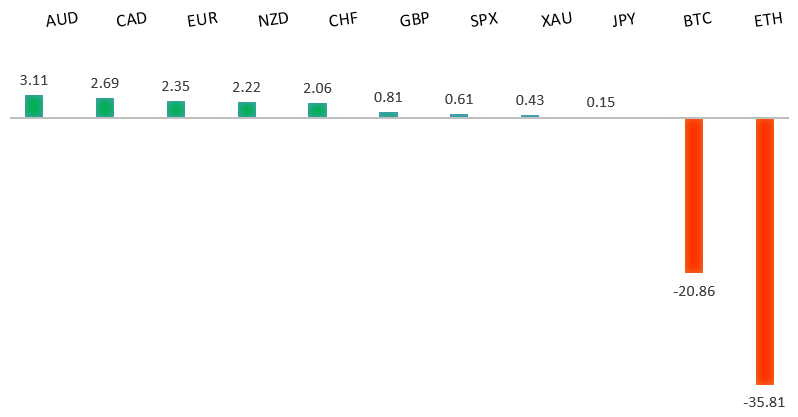This screenshot has height=417, width=798.
Task: Select the green NZD bar
Action: click(x=246, y=110)
